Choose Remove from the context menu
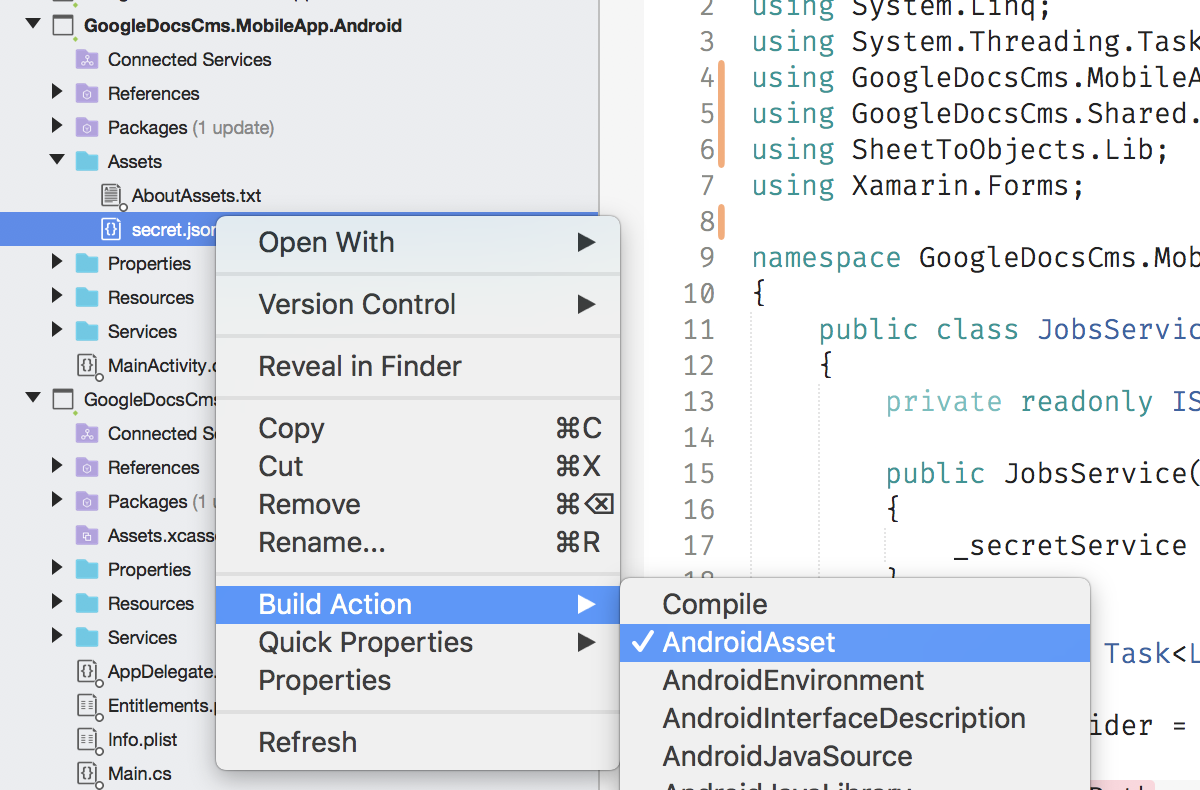The image size is (1200, 790). pyautogui.click(x=418, y=505)
